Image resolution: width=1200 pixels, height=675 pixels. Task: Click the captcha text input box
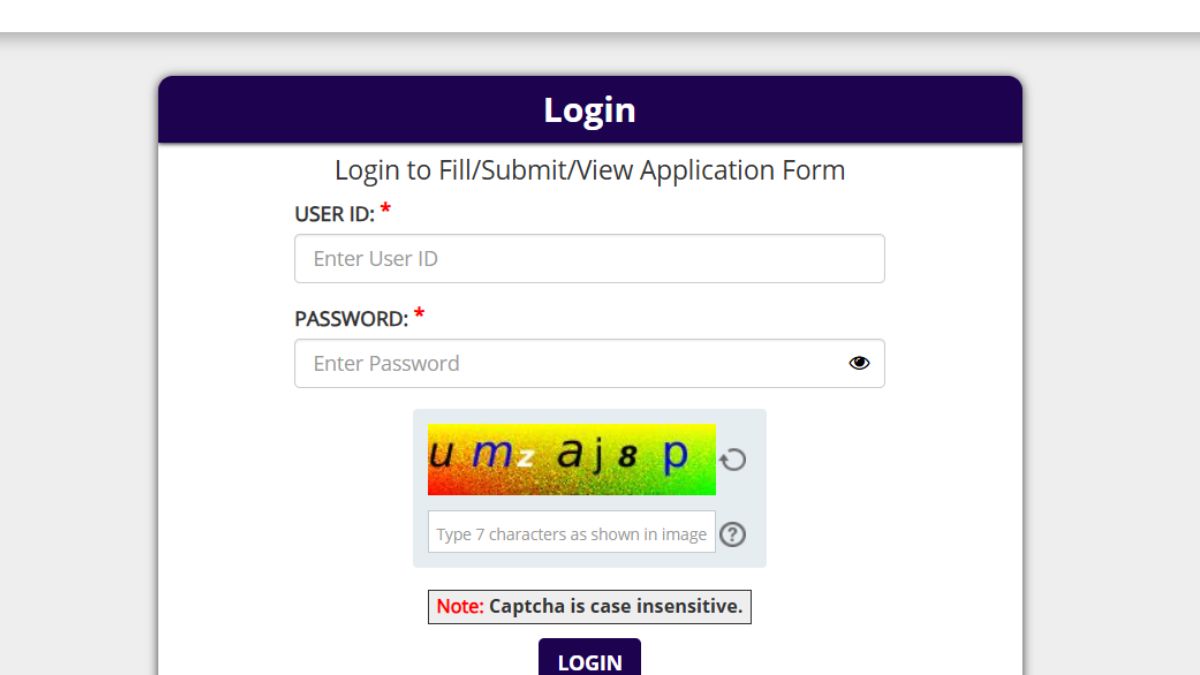point(572,532)
